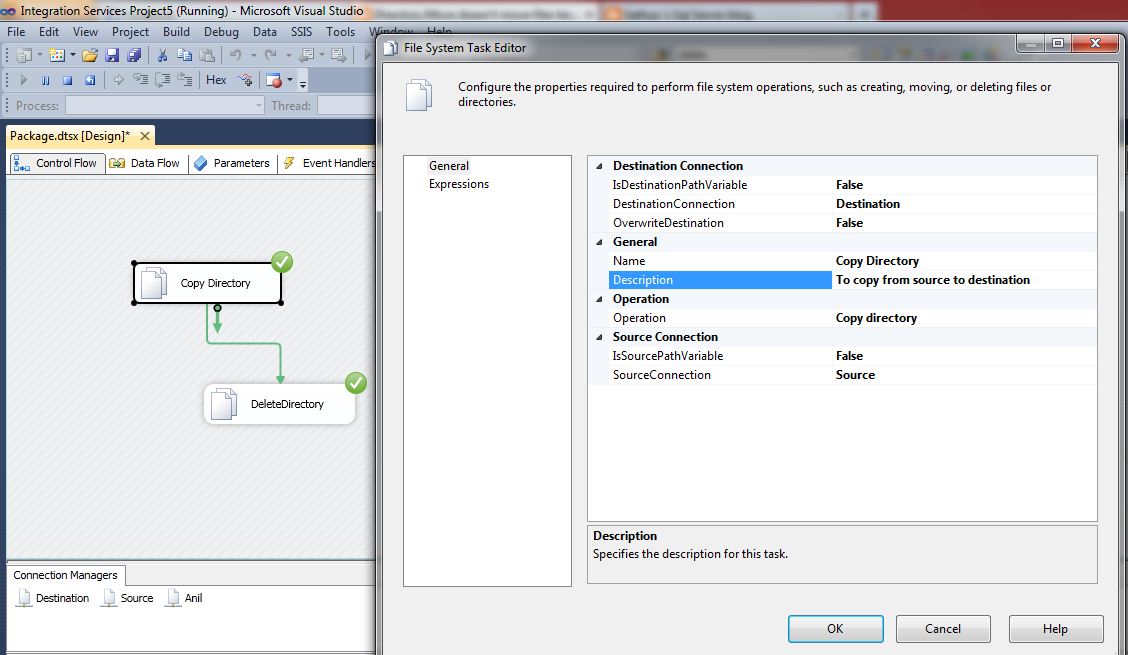This screenshot has height=655, width=1128.
Task: Click the Add New Item toolbar icon
Action: [57, 55]
